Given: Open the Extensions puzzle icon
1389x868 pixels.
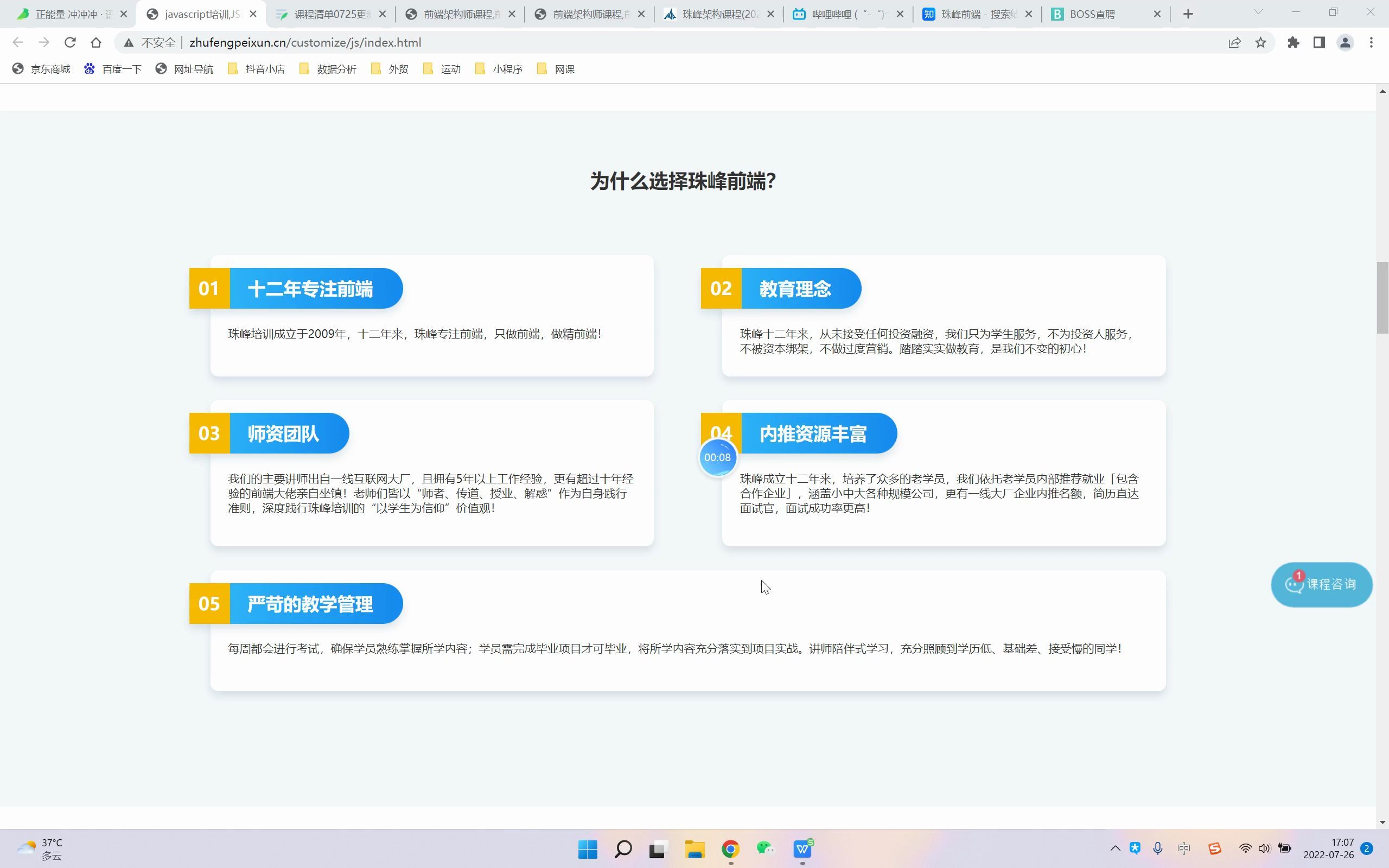Looking at the screenshot, I should pos(1293,42).
